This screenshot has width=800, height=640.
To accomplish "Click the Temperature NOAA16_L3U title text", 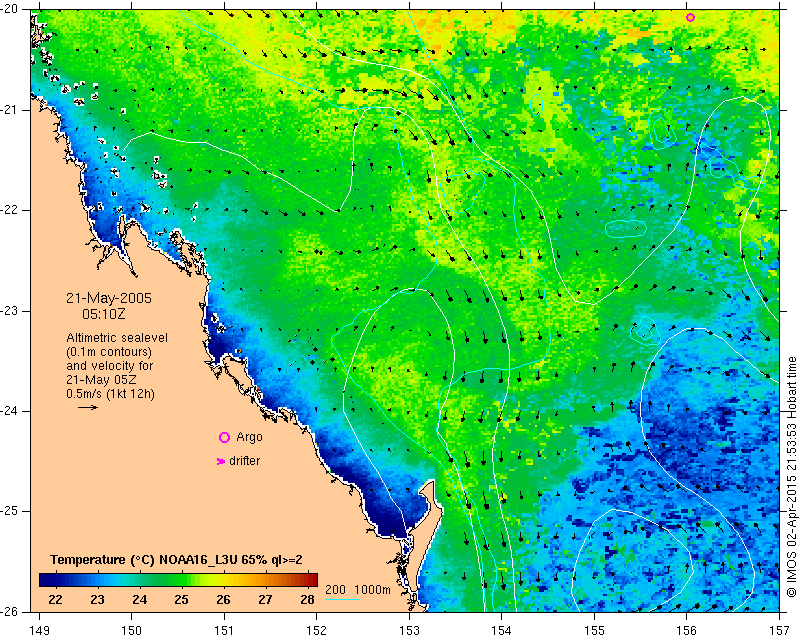I will [x=176, y=559].
